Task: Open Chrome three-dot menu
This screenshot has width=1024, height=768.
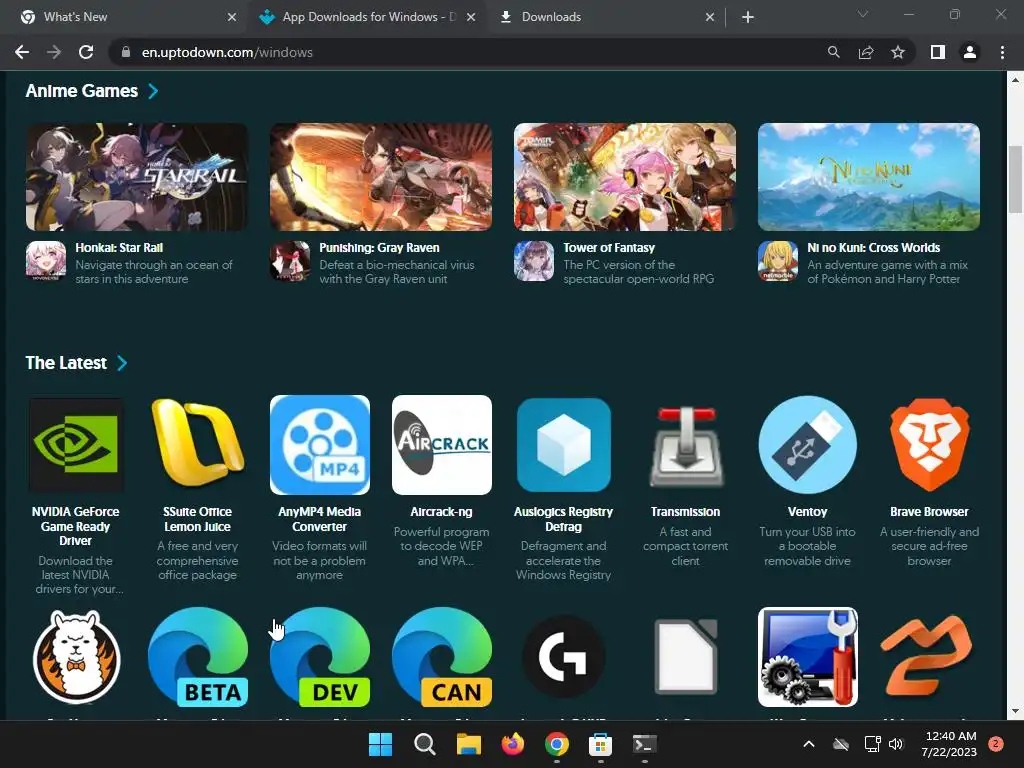Action: pos(1002,52)
